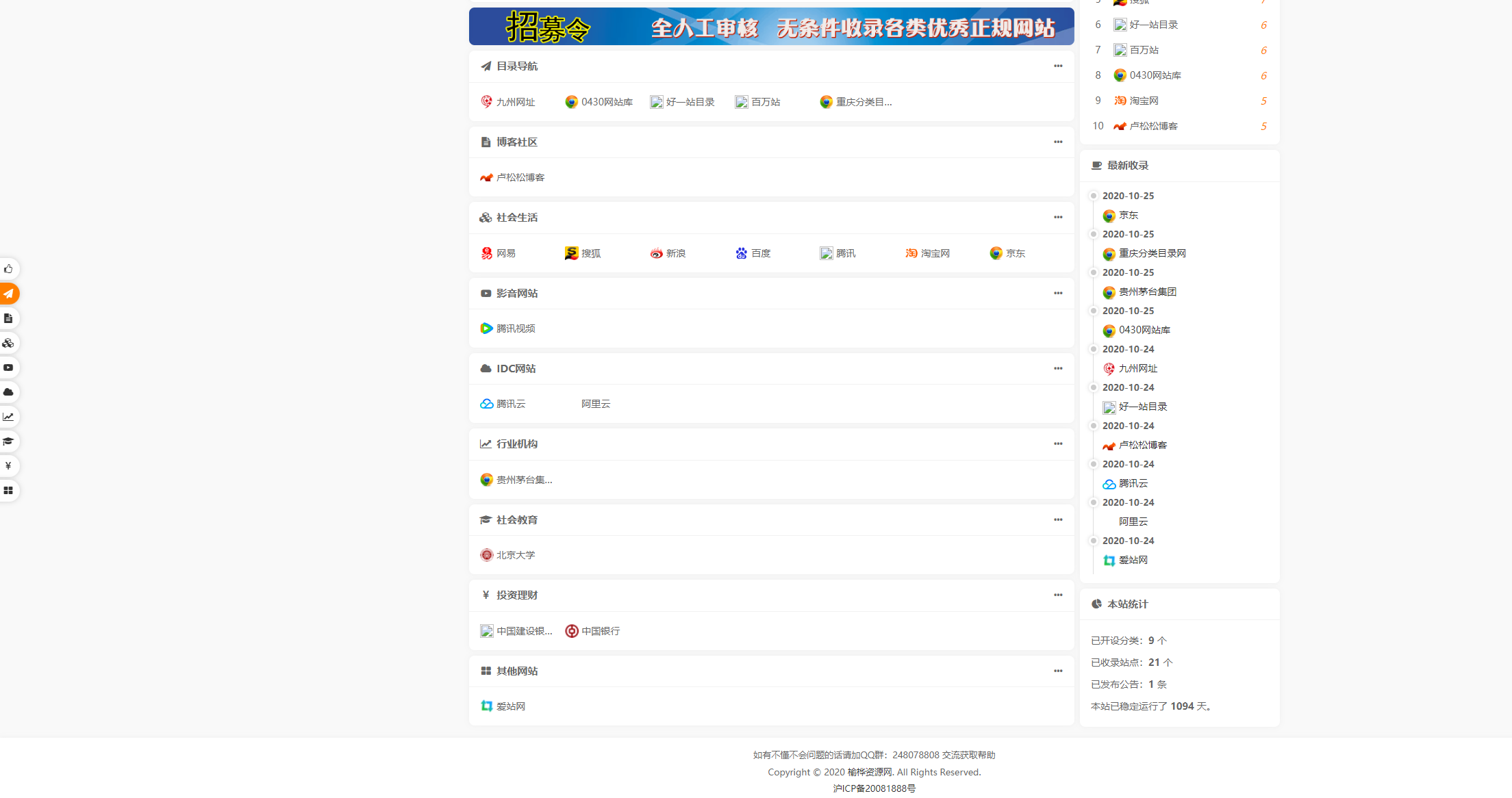Click the 淘宝网 icon in 社会生活

(x=927, y=253)
